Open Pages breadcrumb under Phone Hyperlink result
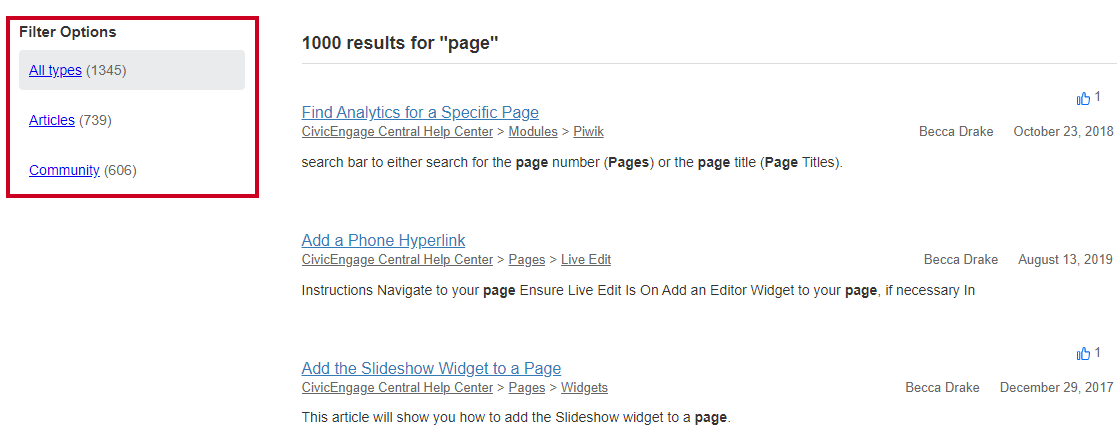 526,259
